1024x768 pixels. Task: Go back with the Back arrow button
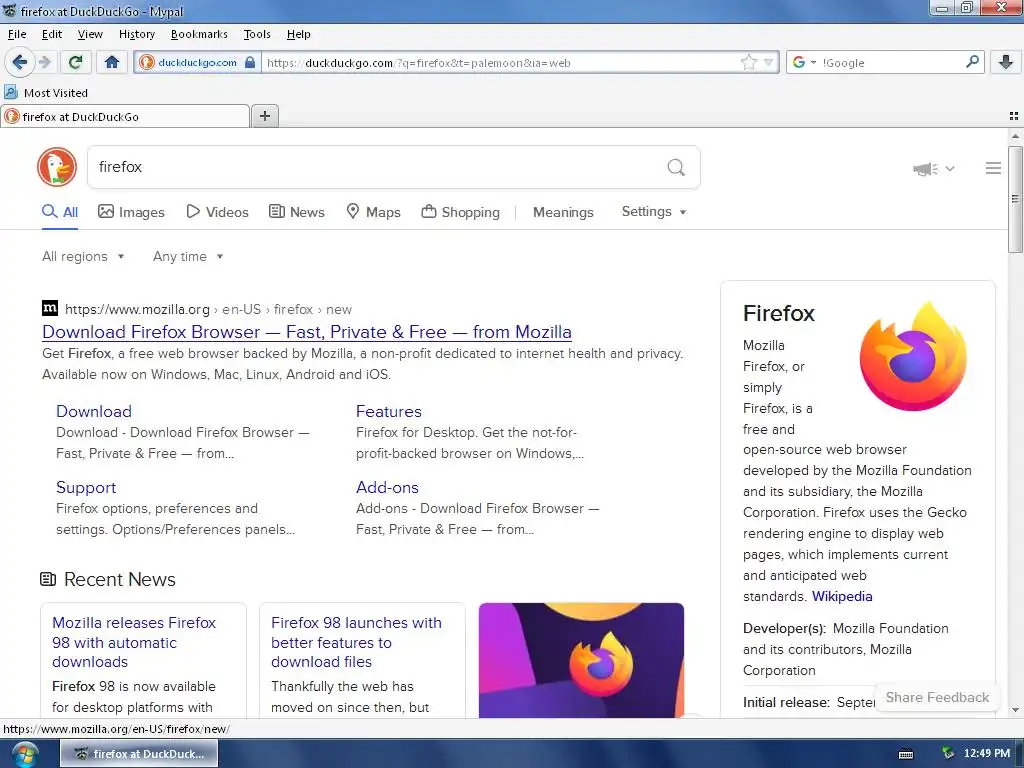tap(20, 62)
